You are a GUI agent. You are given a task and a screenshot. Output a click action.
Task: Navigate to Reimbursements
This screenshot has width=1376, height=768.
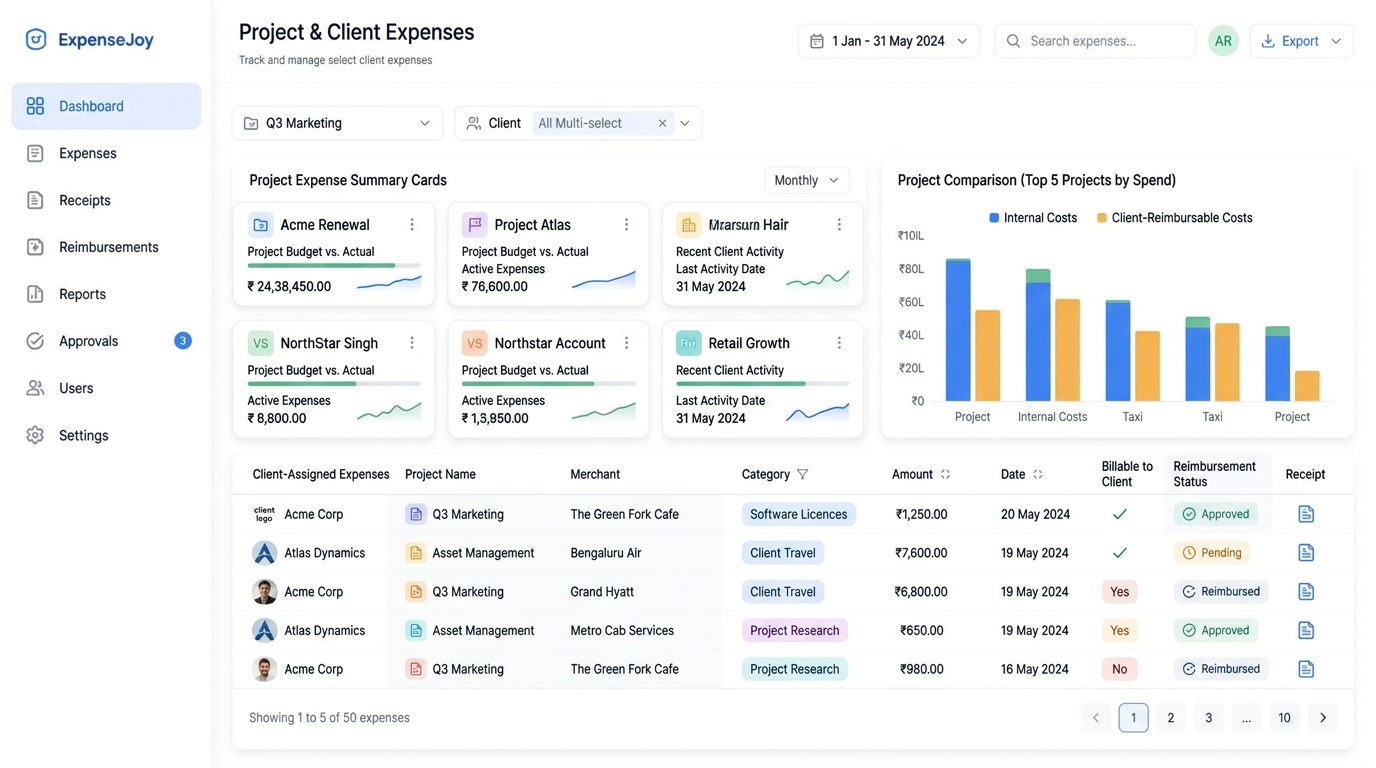[106, 247]
